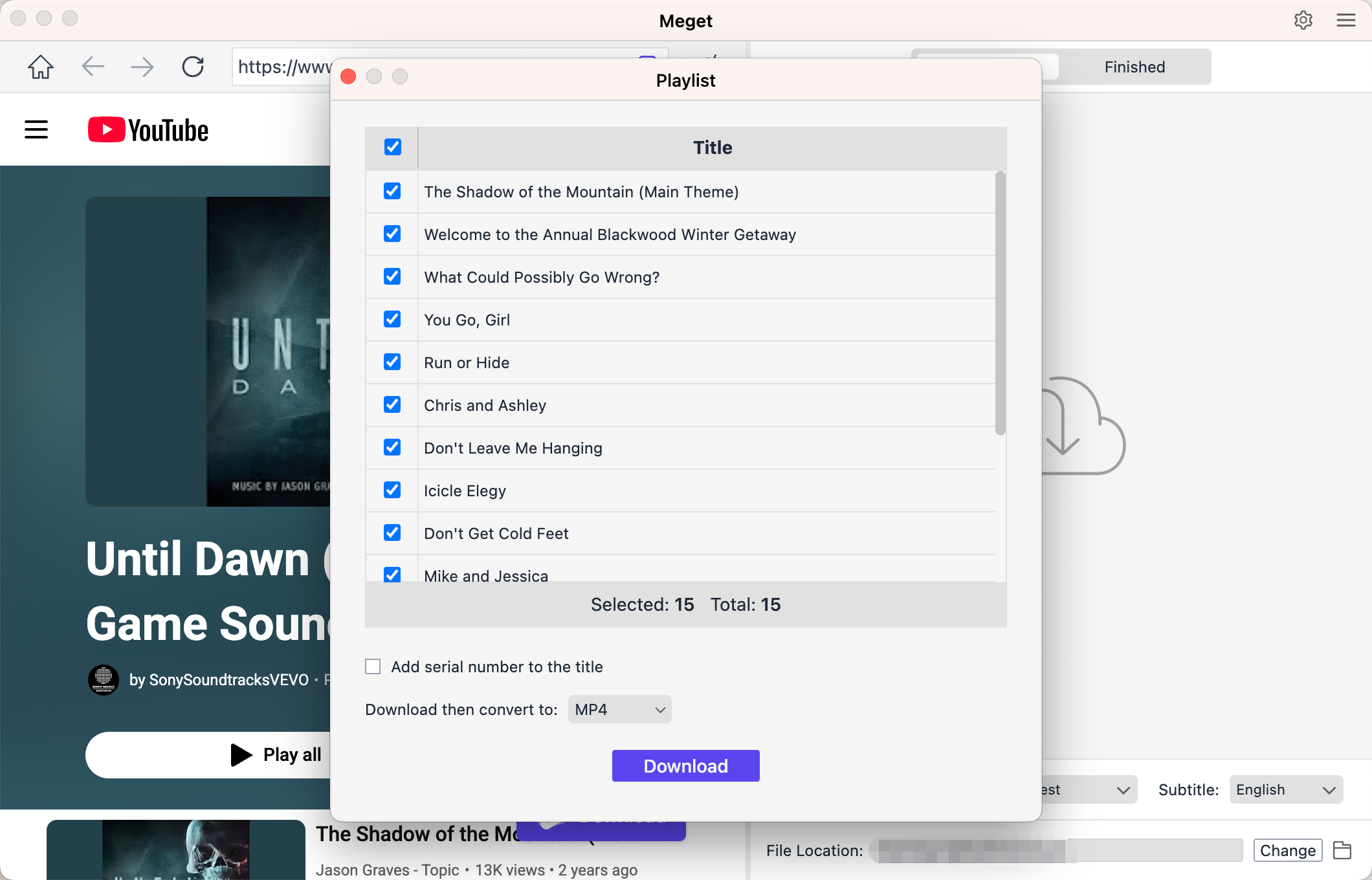The height and width of the screenshot is (880, 1372).
Task: Click the browser home icon
Action: (x=40, y=67)
